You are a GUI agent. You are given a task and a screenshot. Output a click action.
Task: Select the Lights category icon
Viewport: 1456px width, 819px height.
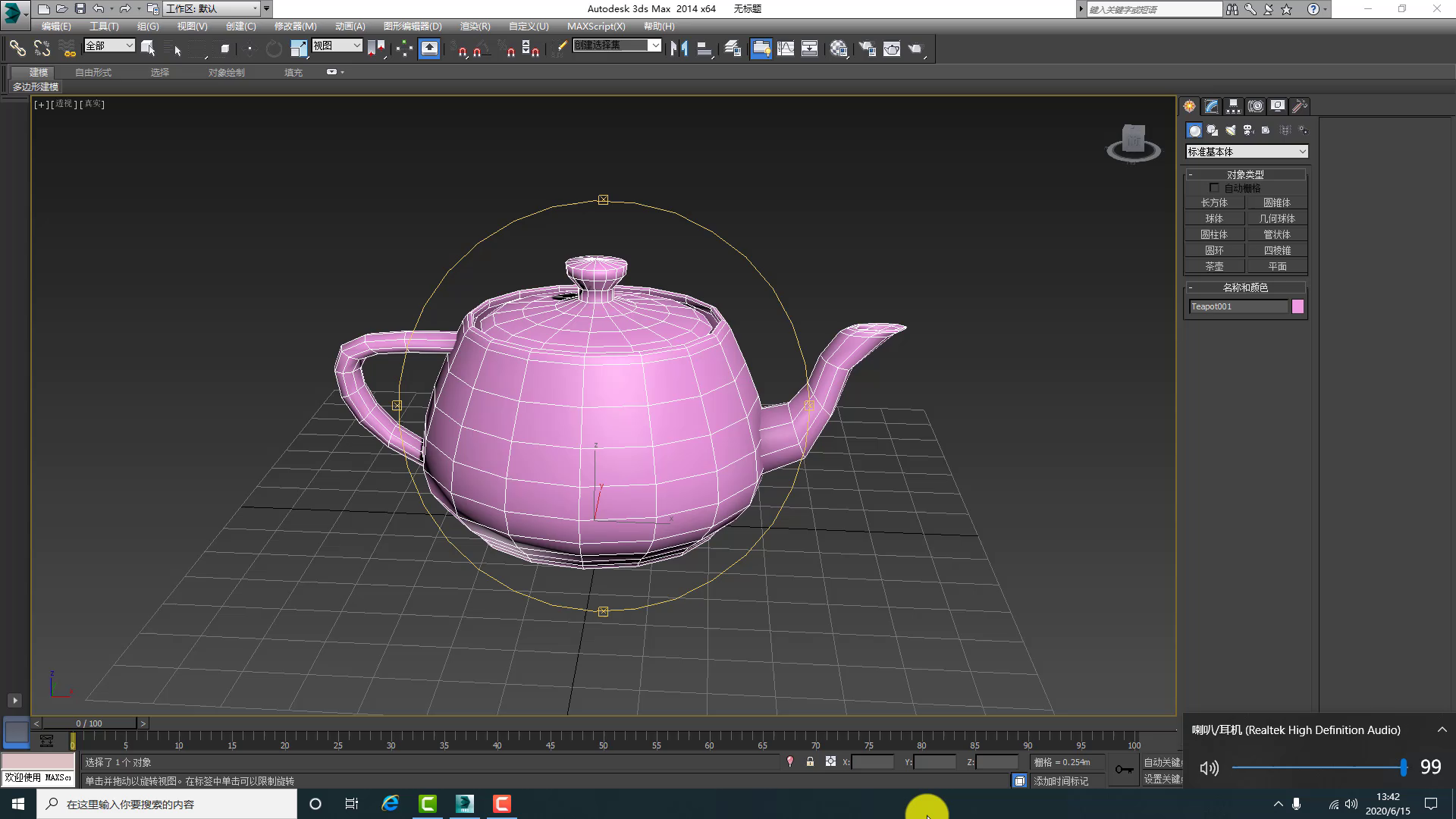[x=1230, y=130]
